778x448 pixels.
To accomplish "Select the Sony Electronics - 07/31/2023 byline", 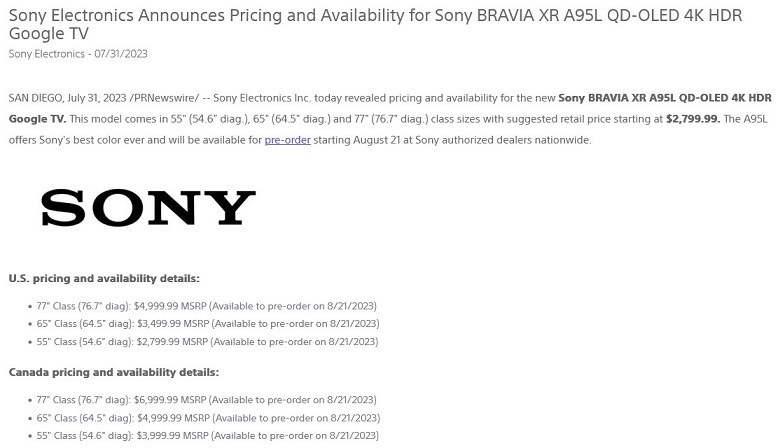I will pos(78,54).
